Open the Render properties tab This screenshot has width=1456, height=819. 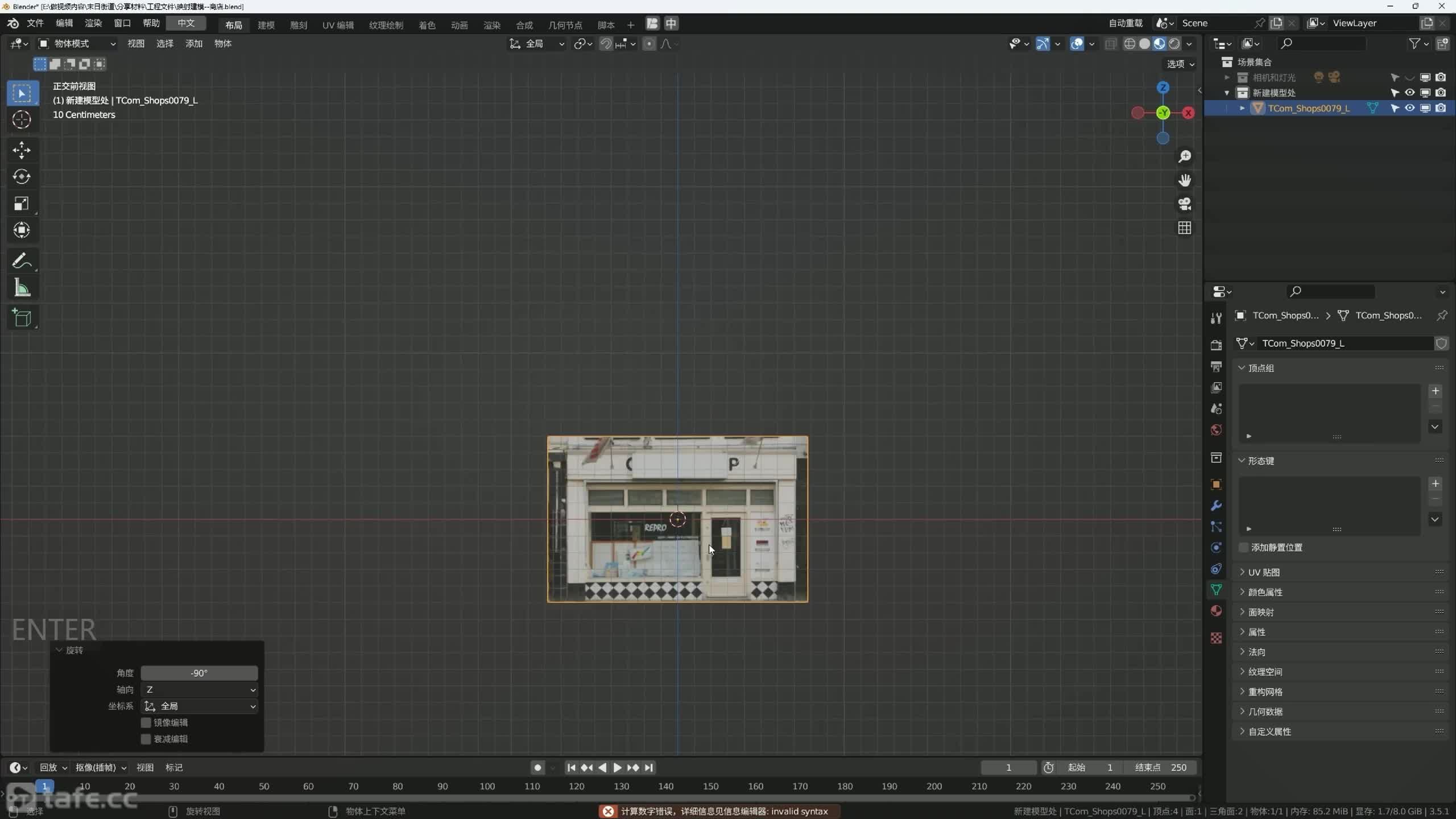click(x=1216, y=345)
